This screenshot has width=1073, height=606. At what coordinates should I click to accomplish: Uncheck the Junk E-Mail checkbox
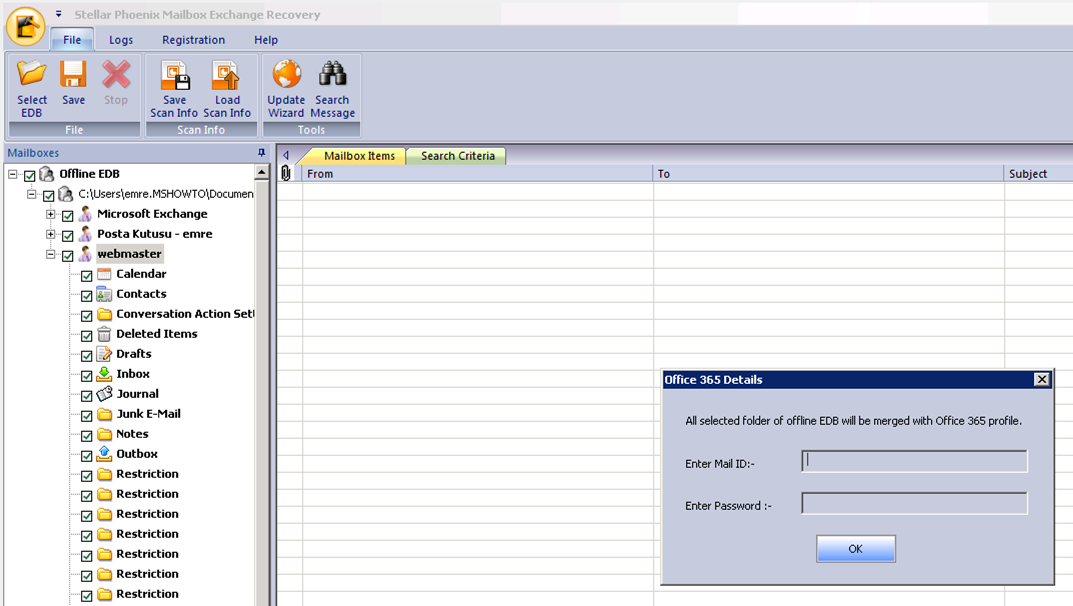pos(87,416)
